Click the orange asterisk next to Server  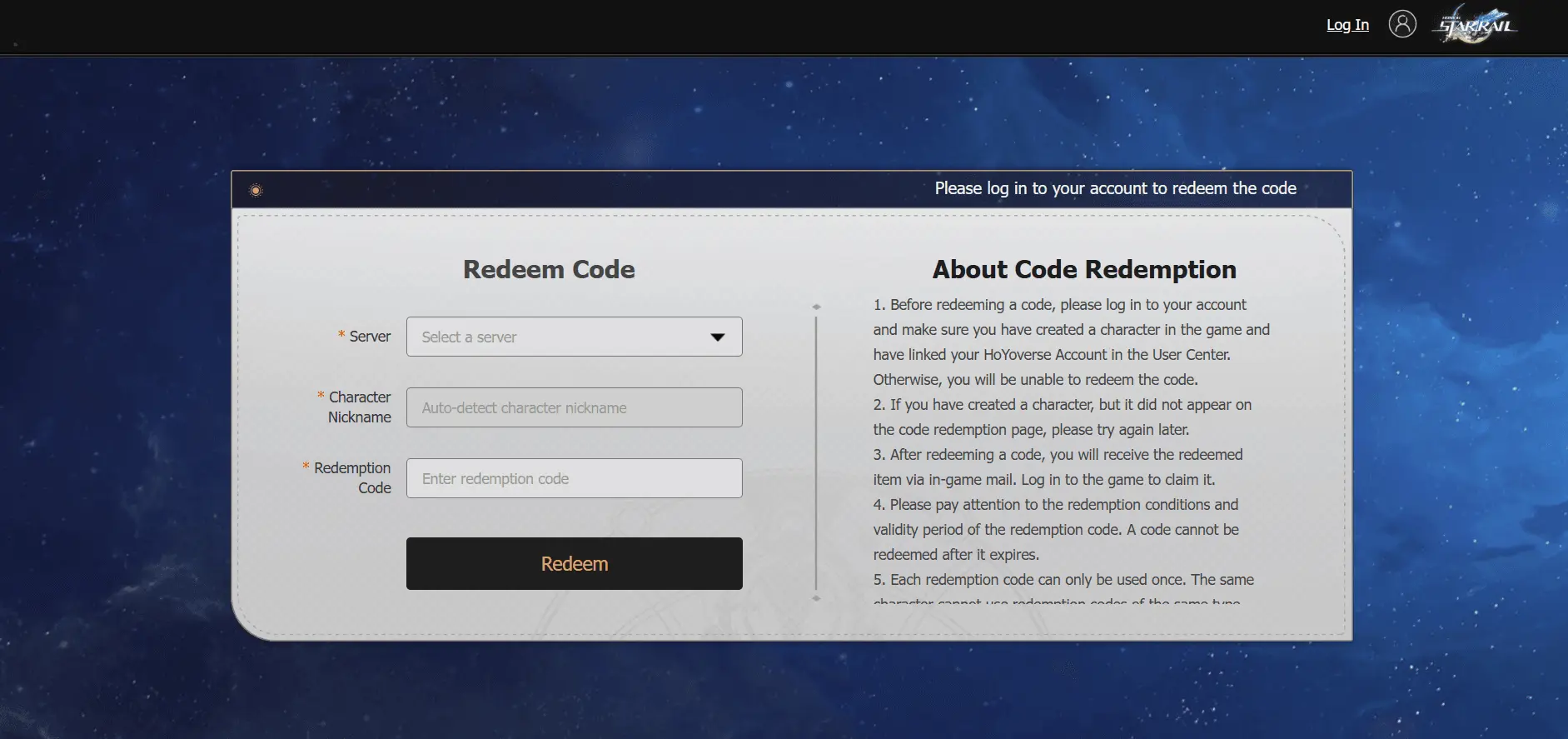[x=341, y=334]
